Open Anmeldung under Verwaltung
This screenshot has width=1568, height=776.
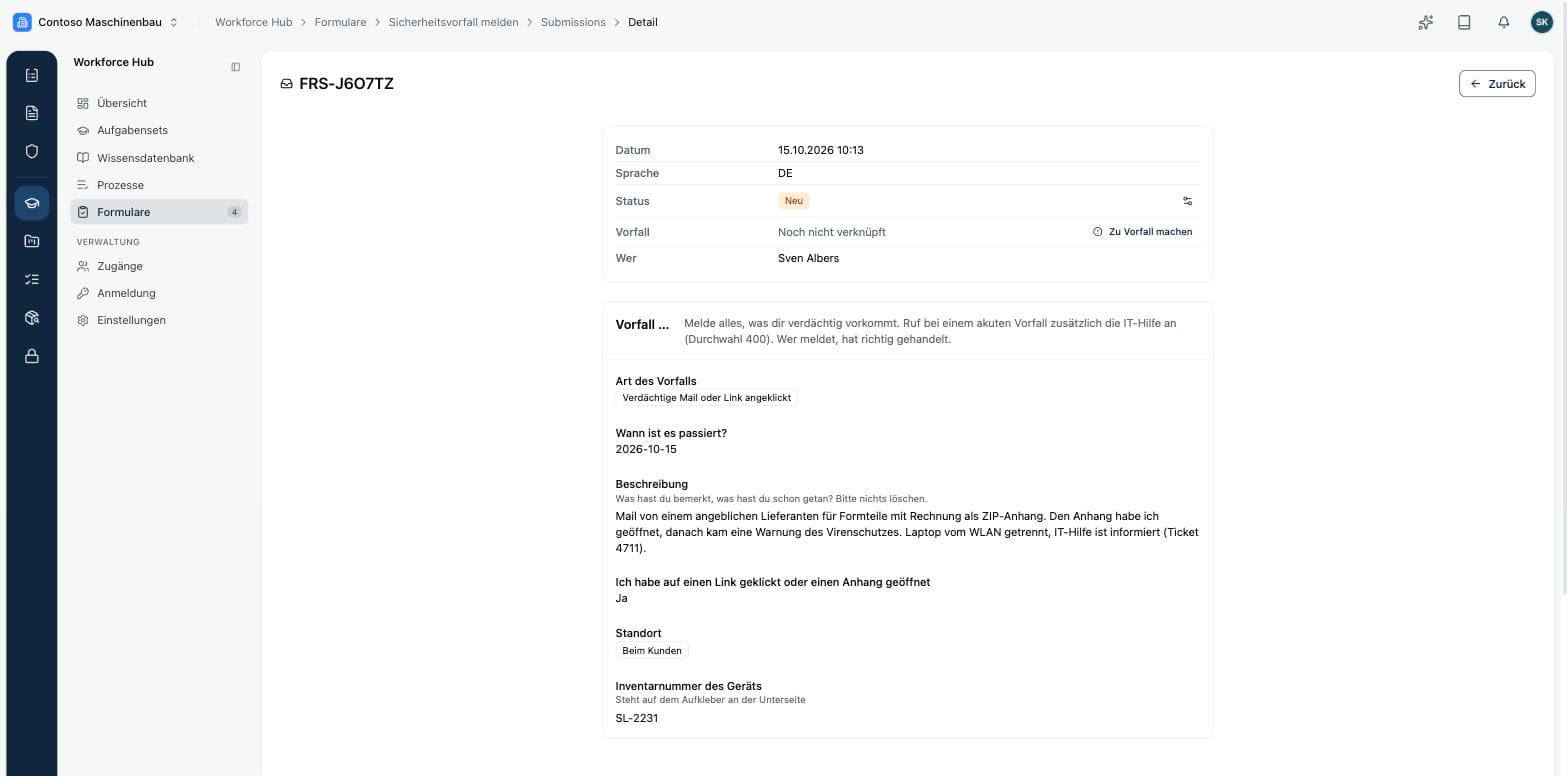point(159,293)
